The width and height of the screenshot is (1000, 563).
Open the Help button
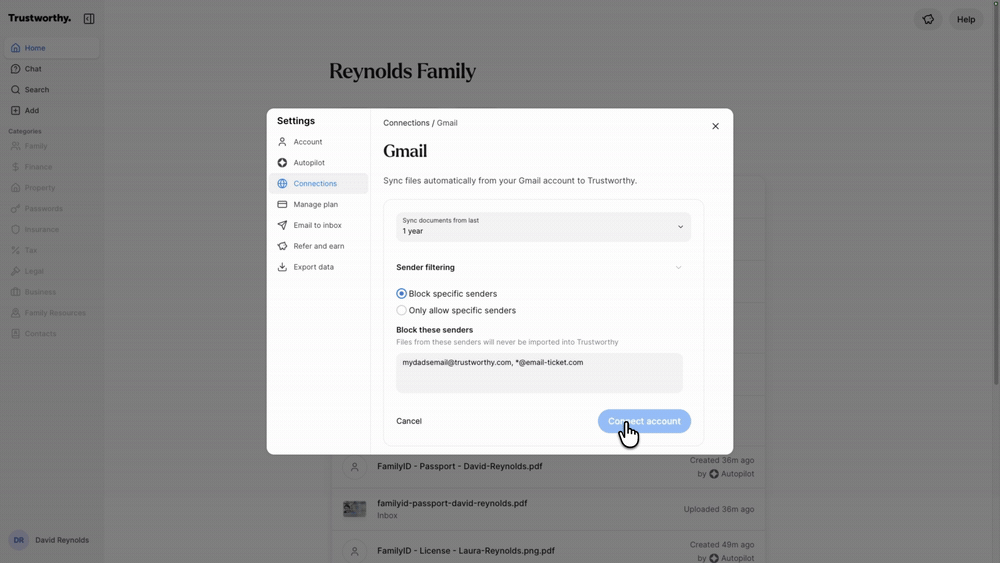coord(966,19)
